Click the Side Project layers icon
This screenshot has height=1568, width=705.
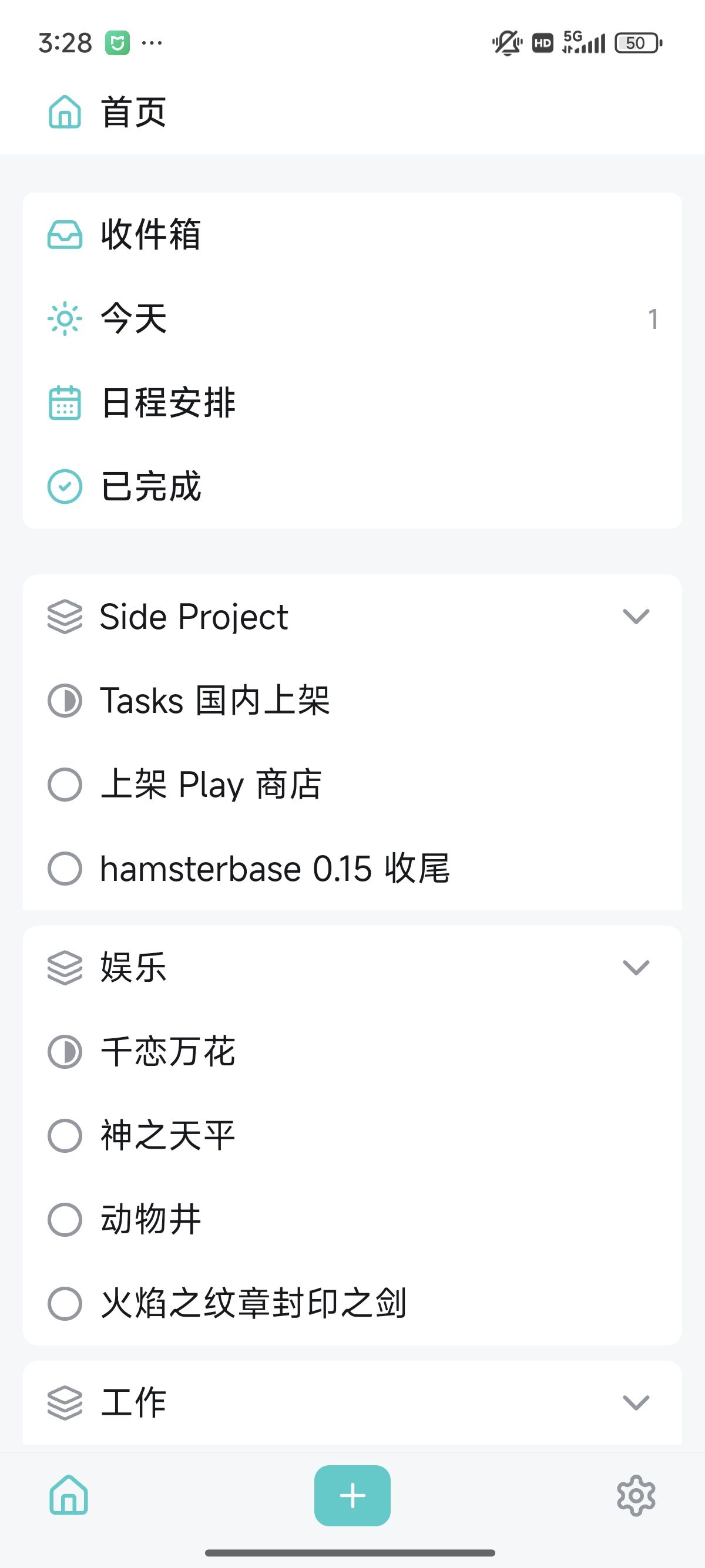tap(65, 617)
